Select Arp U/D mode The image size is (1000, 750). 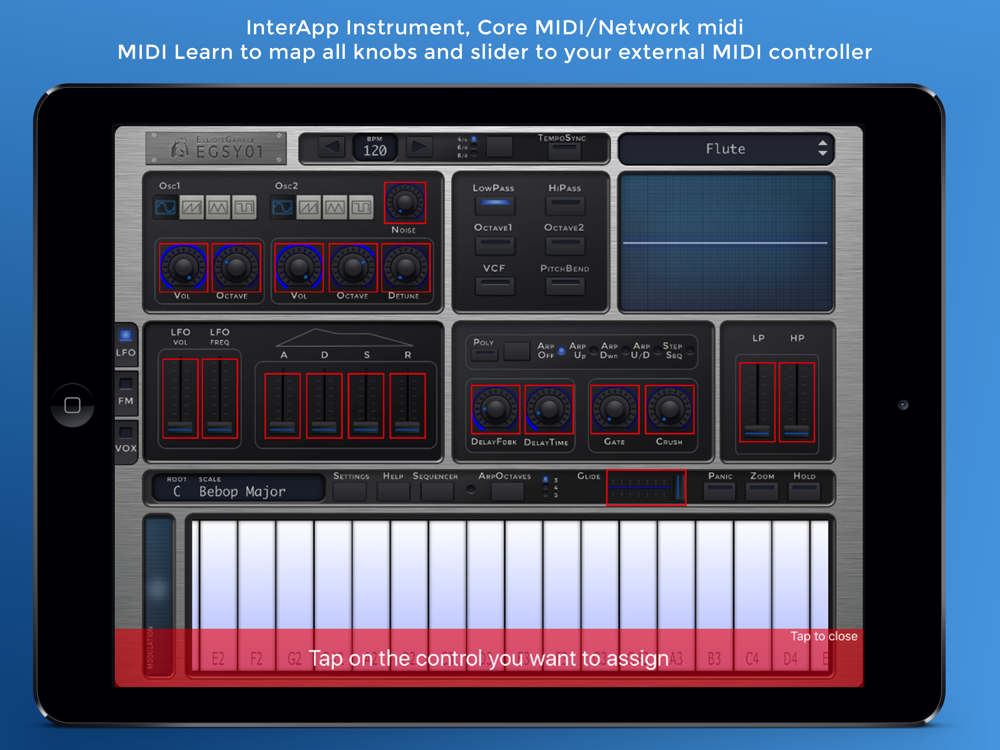658,351
